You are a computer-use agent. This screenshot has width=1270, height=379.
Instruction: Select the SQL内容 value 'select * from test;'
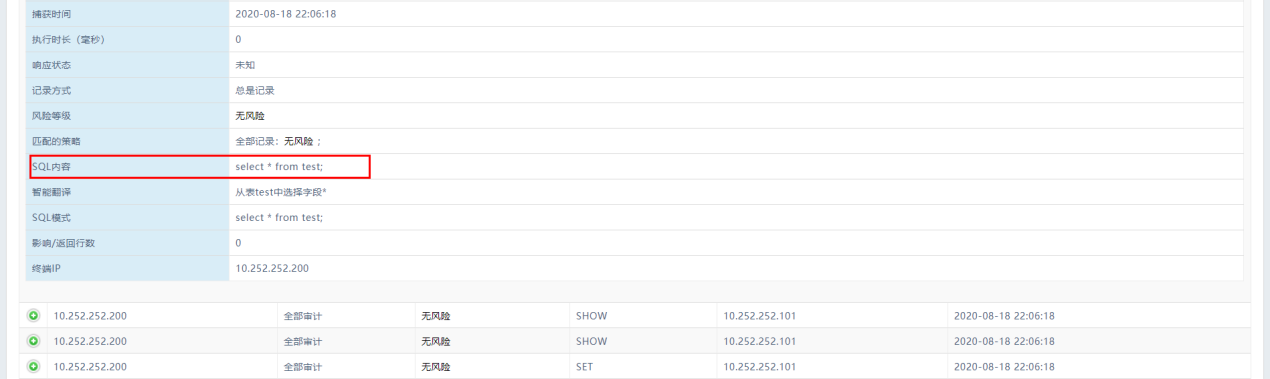[279, 166]
